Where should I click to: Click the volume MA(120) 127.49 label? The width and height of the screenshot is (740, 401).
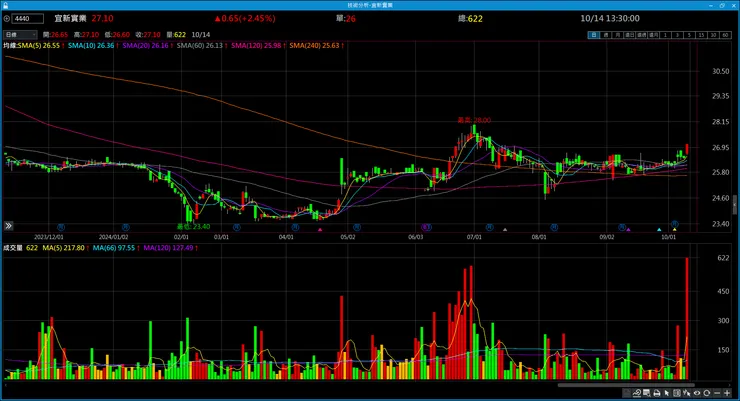(x=170, y=248)
